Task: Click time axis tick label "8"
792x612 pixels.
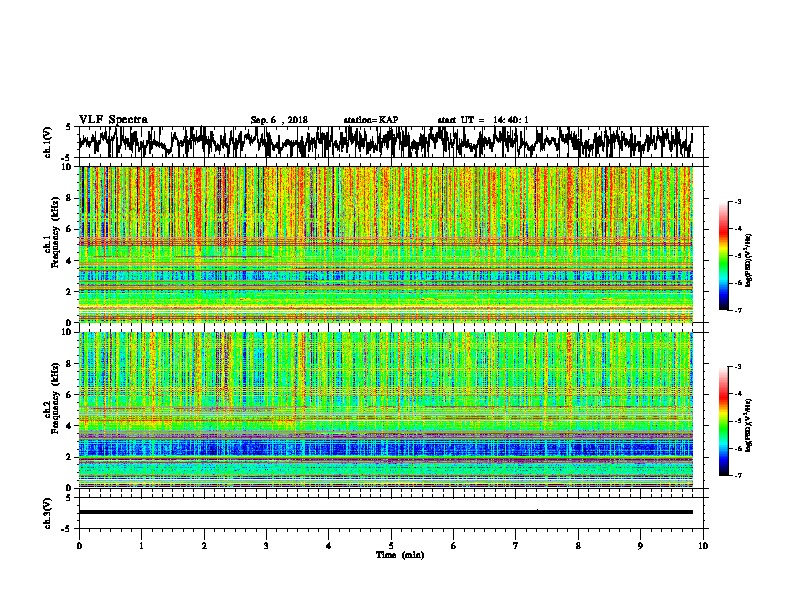Action: [578, 546]
